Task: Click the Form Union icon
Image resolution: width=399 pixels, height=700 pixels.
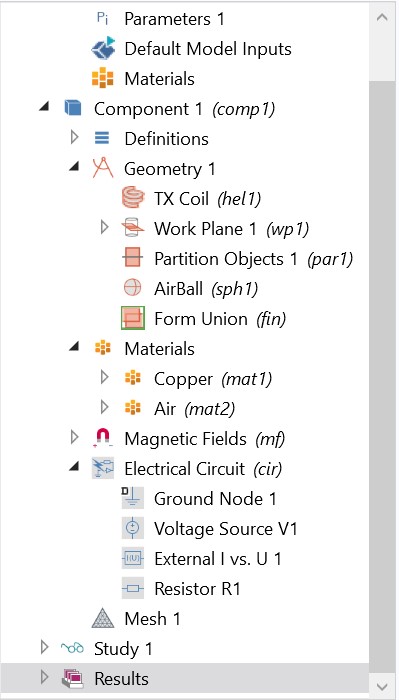Action: click(x=133, y=318)
